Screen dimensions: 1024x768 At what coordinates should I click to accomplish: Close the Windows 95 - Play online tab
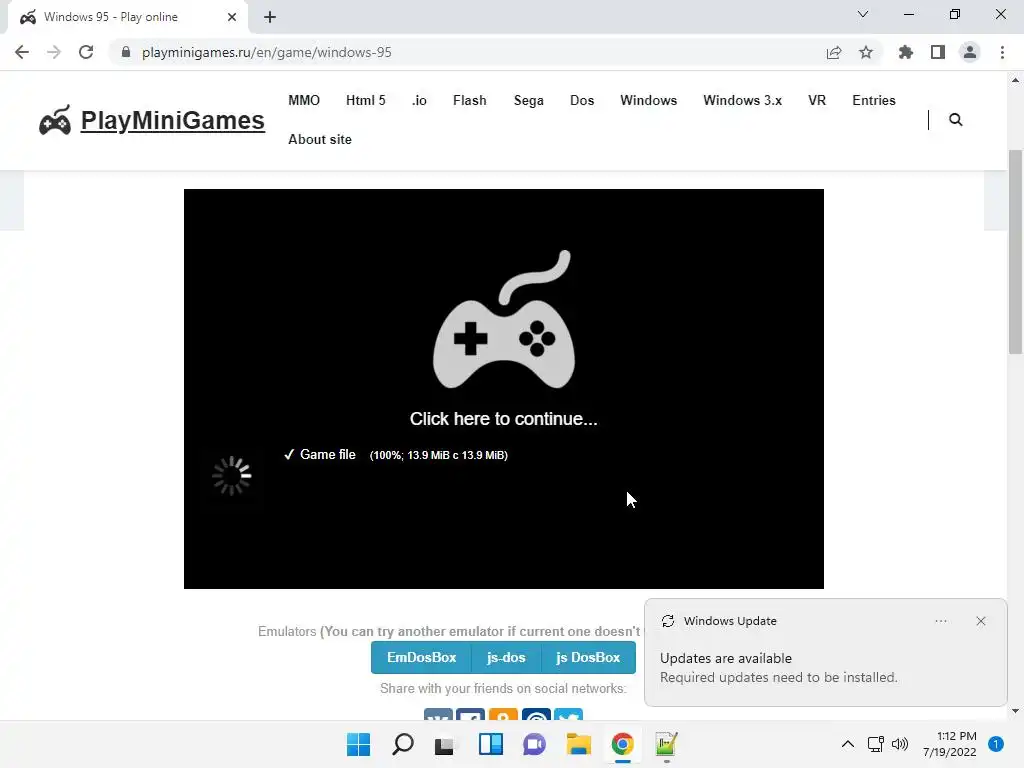point(232,17)
